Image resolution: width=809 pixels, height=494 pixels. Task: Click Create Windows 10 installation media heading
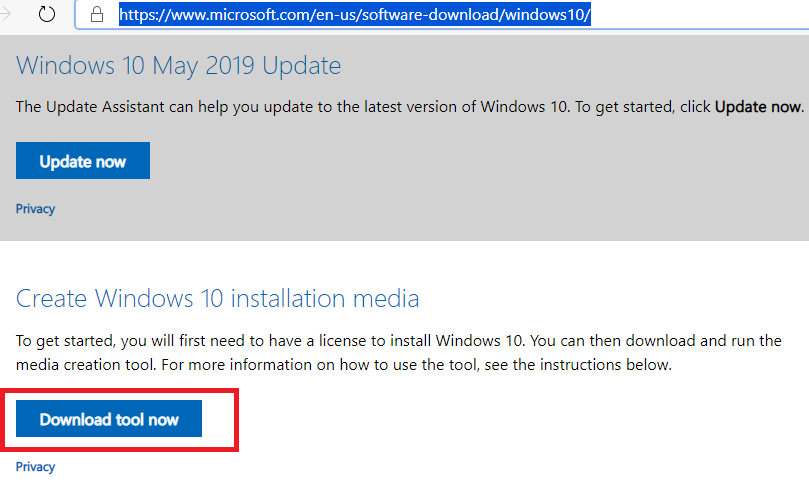tap(218, 298)
